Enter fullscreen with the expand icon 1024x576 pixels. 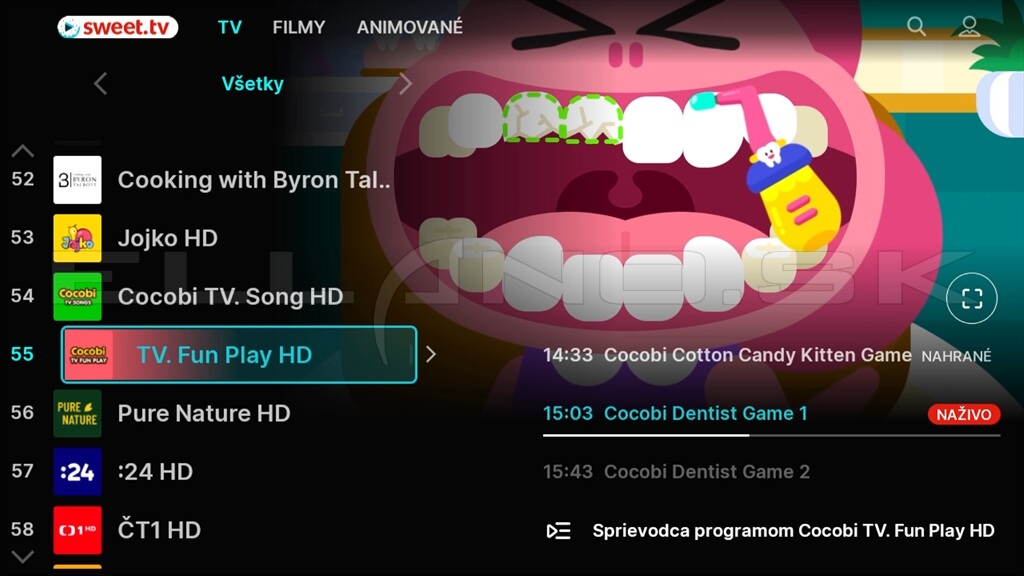point(972,298)
